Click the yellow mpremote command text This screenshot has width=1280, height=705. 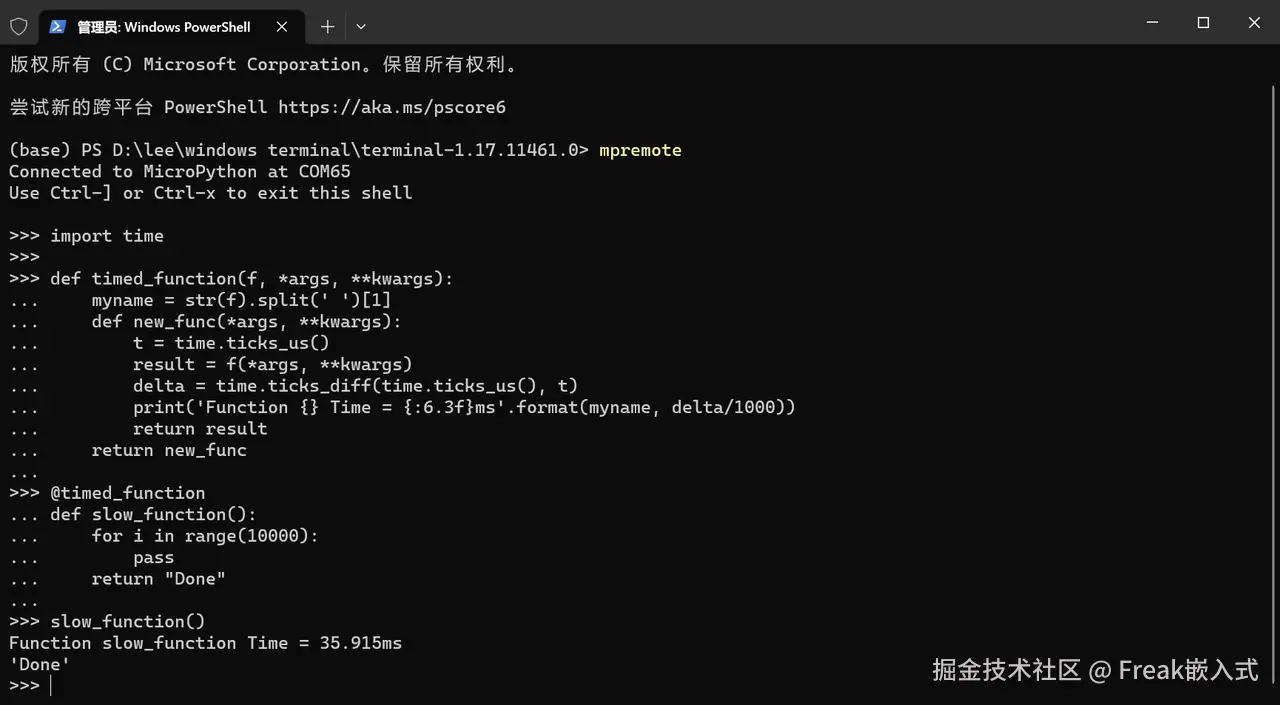(640, 150)
